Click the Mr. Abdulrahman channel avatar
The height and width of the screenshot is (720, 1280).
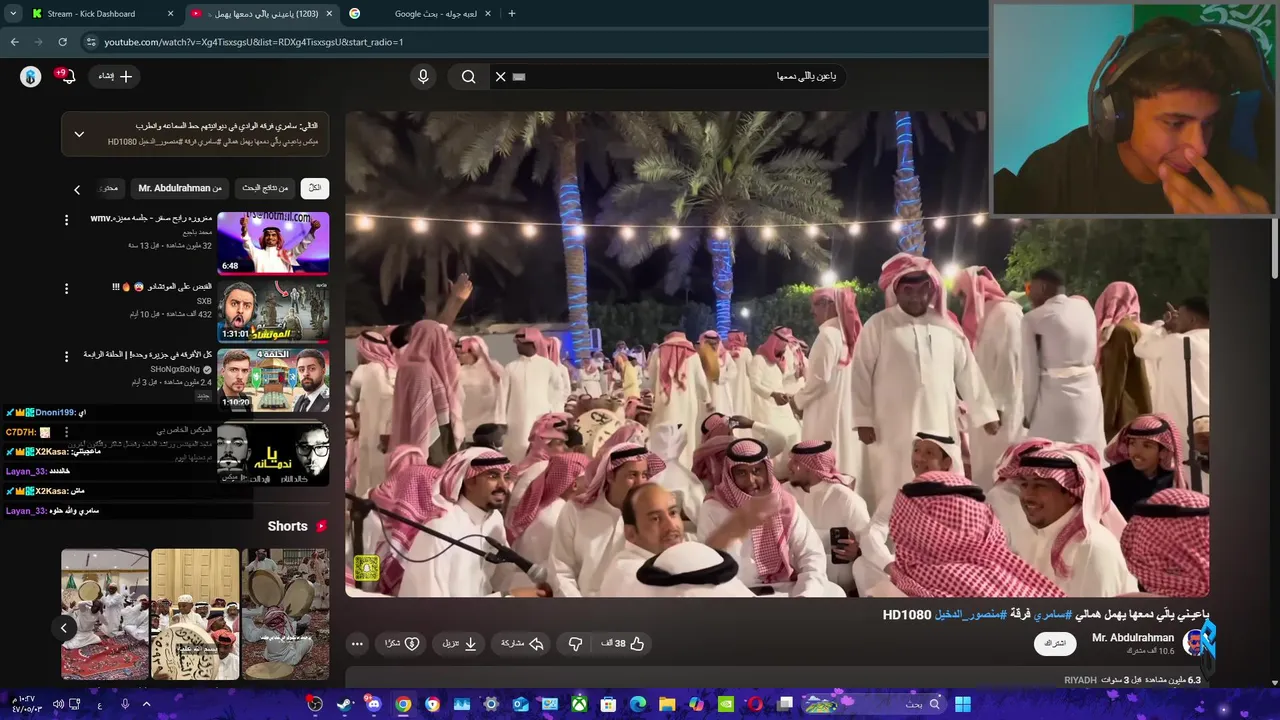click(1194, 643)
